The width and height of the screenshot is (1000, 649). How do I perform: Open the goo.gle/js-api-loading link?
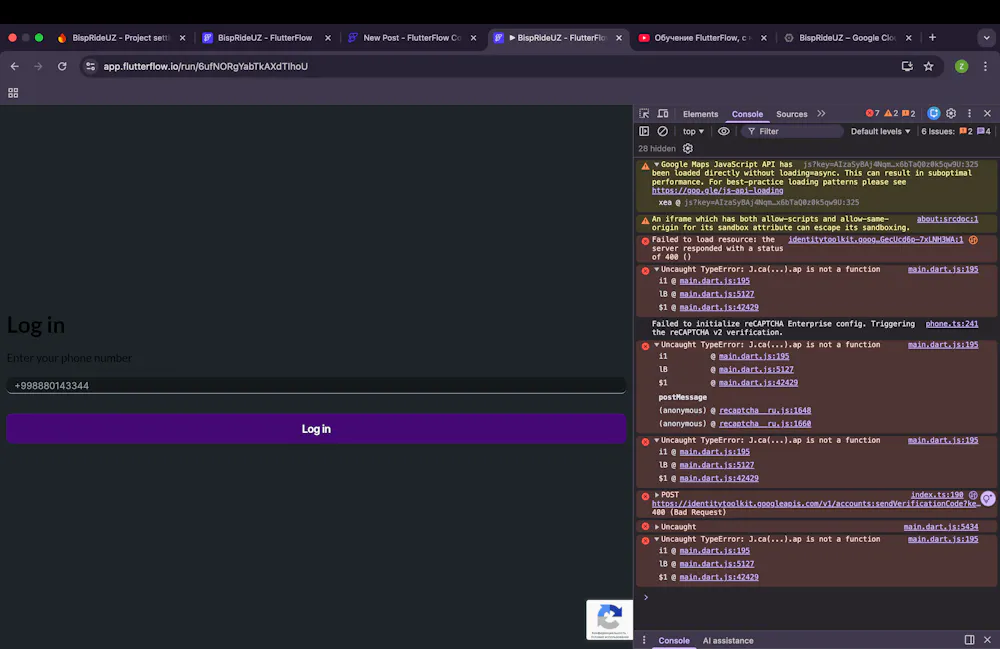717,191
